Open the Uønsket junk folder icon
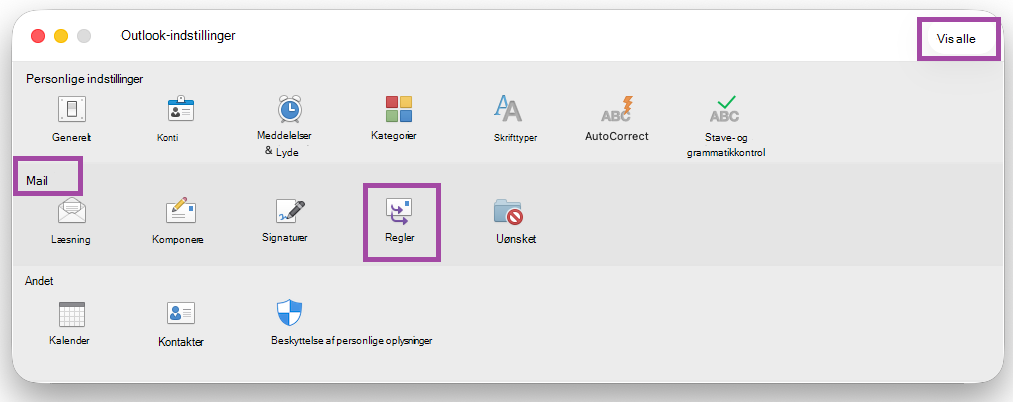 pyautogui.click(x=508, y=211)
